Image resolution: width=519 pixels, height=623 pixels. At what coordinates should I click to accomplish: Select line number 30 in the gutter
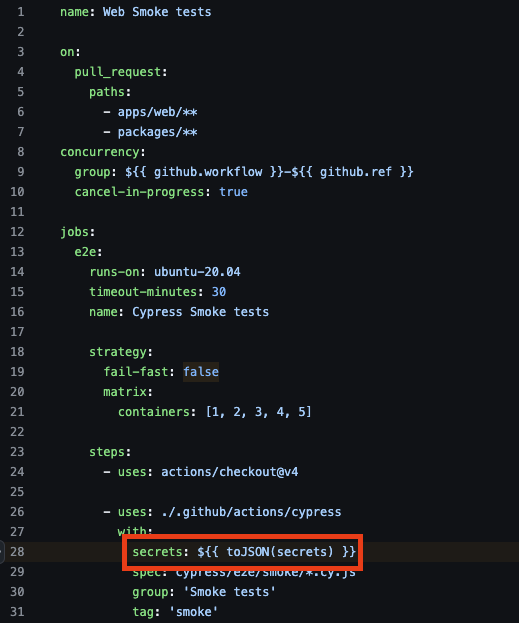(x=17, y=592)
